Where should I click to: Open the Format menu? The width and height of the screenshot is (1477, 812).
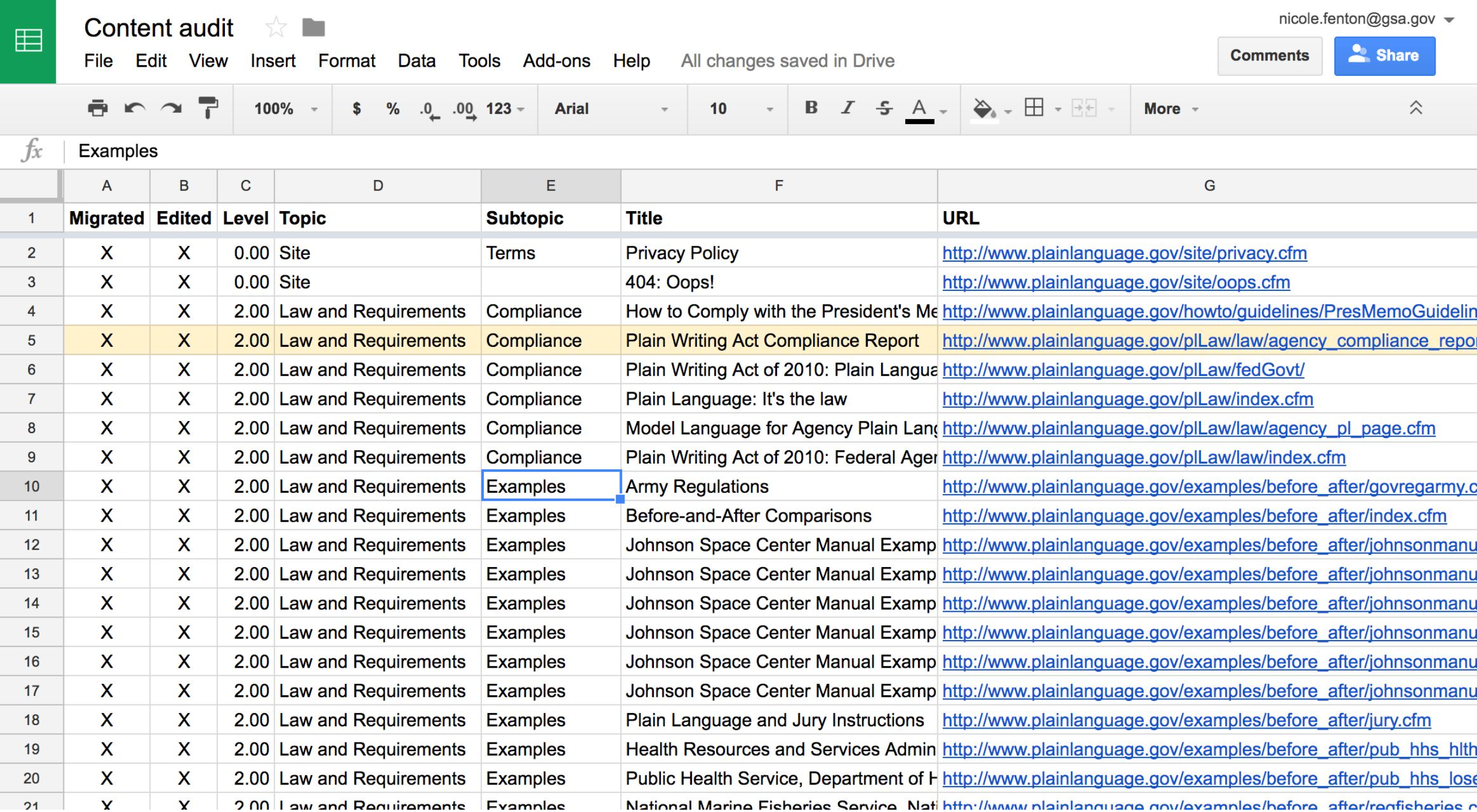coord(346,61)
